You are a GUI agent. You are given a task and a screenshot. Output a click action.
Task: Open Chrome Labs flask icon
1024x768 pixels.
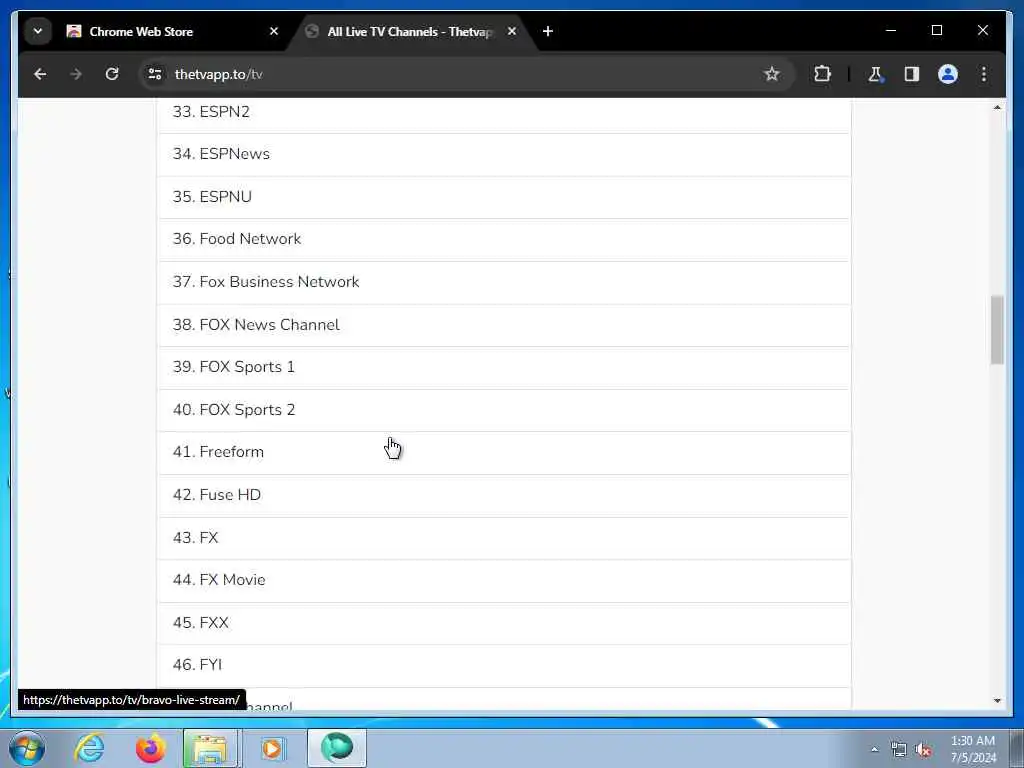click(x=875, y=74)
